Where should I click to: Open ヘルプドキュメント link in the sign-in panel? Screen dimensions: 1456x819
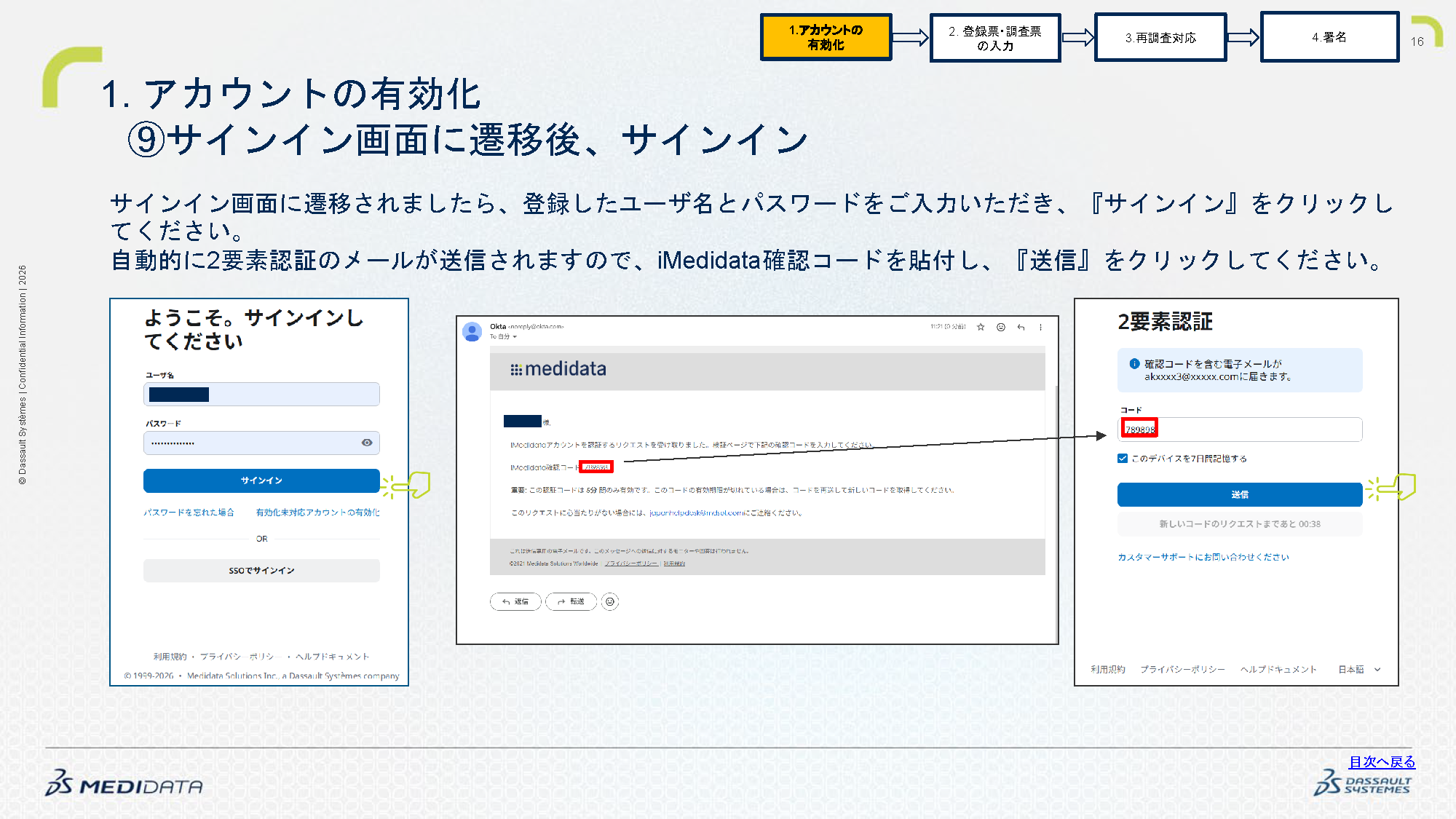[333, 657]
